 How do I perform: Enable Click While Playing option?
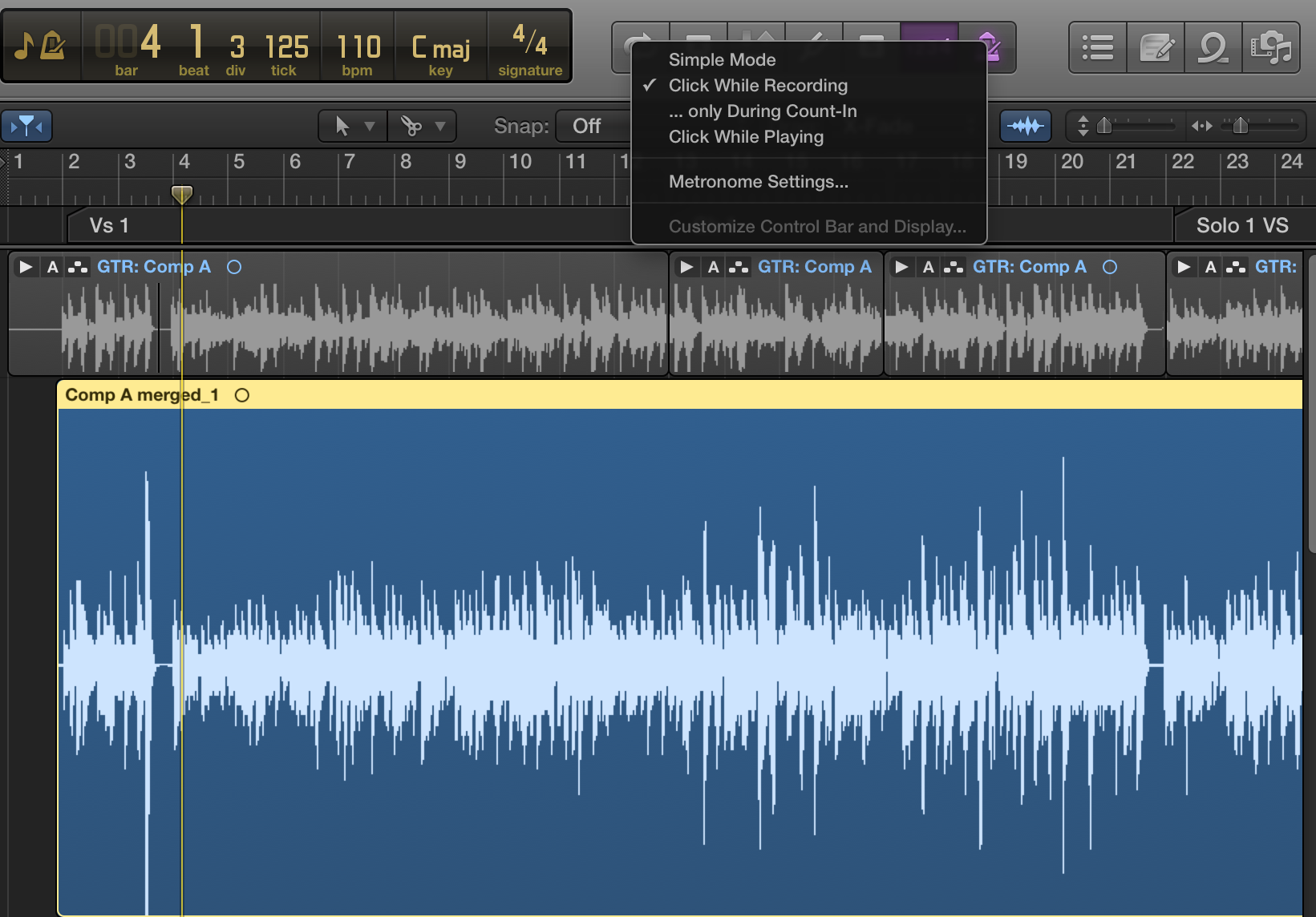point(746,137)
